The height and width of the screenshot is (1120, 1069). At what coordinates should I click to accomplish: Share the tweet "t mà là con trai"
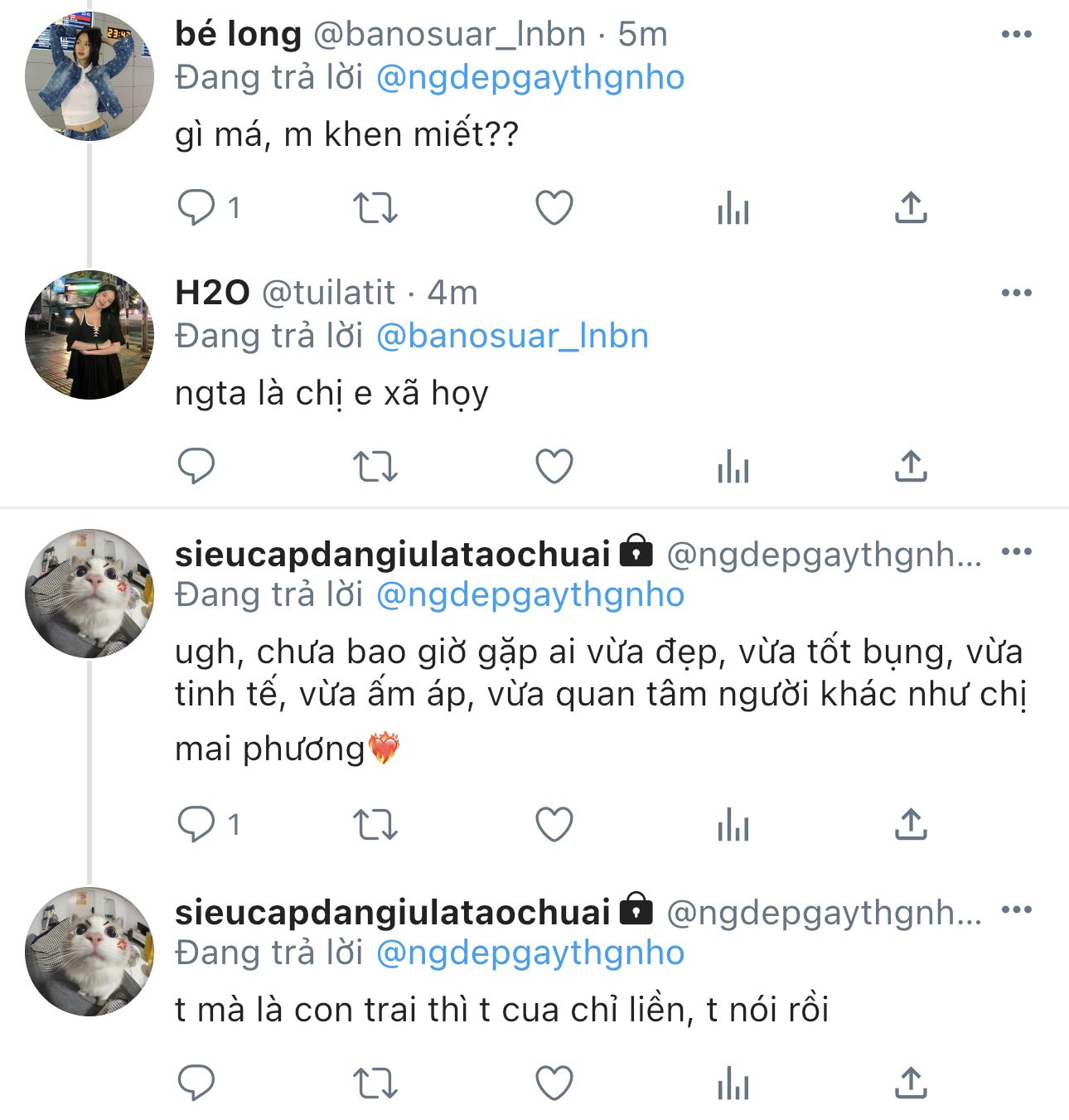[x=911, y=1083]
